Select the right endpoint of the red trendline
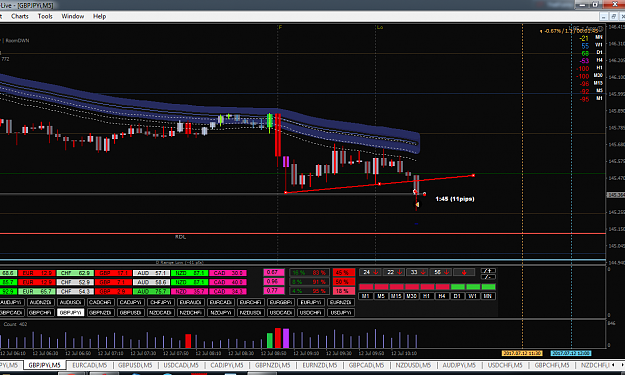Viewport: 625px width, 375px height. pyautogui.click(x=473, y=175)
